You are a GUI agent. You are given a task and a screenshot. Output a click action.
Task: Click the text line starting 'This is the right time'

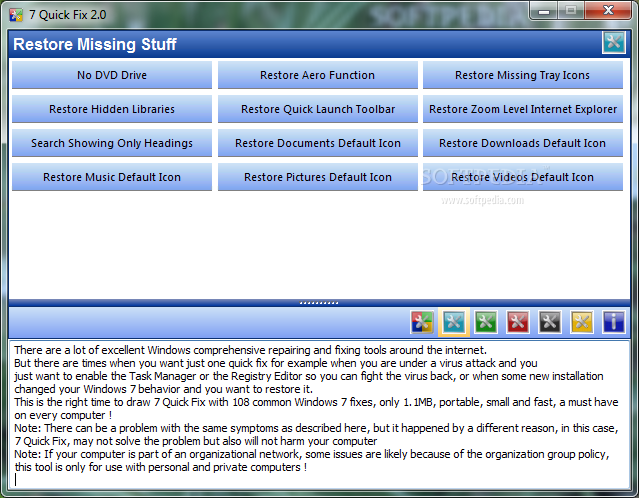click(316, 402)
